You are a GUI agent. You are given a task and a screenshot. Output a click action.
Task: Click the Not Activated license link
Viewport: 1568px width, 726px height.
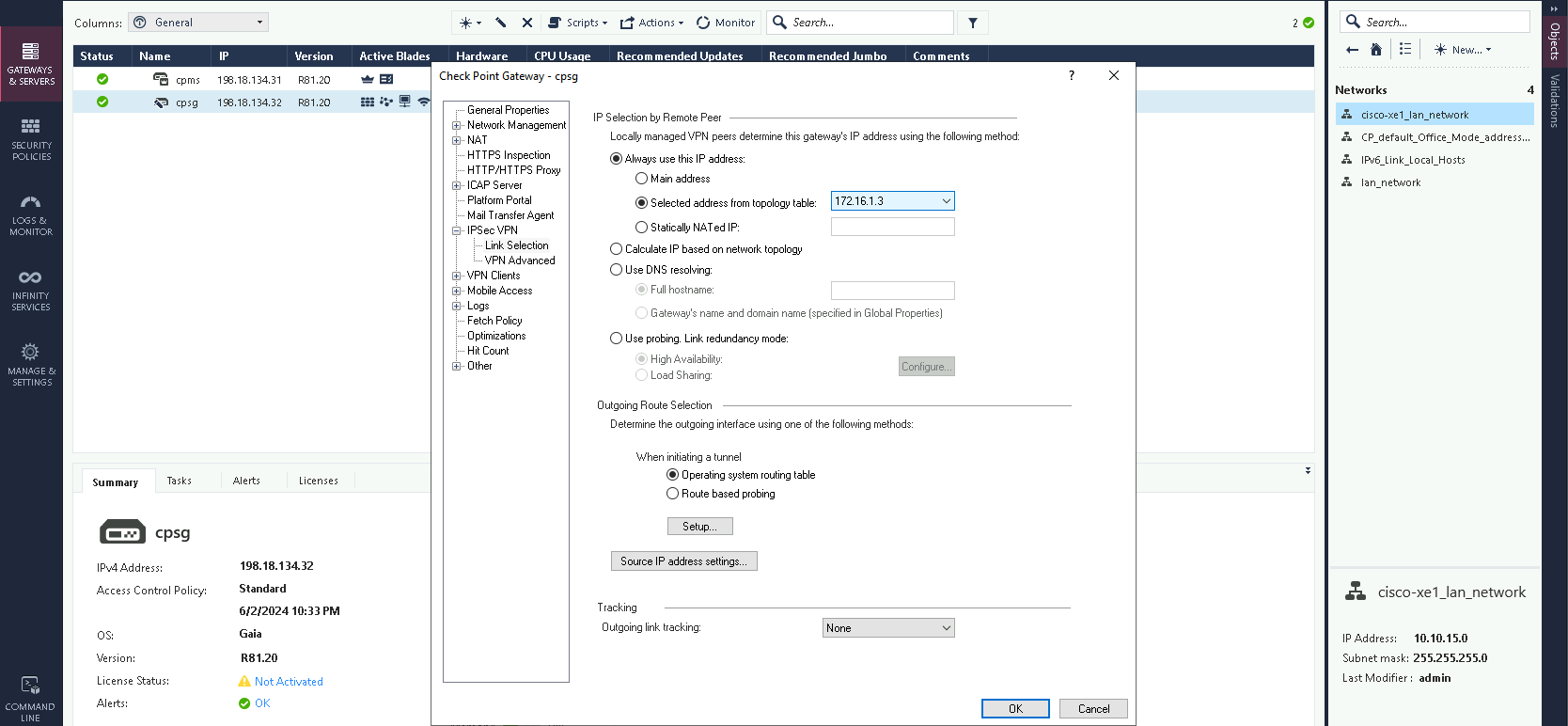[289, 682]
